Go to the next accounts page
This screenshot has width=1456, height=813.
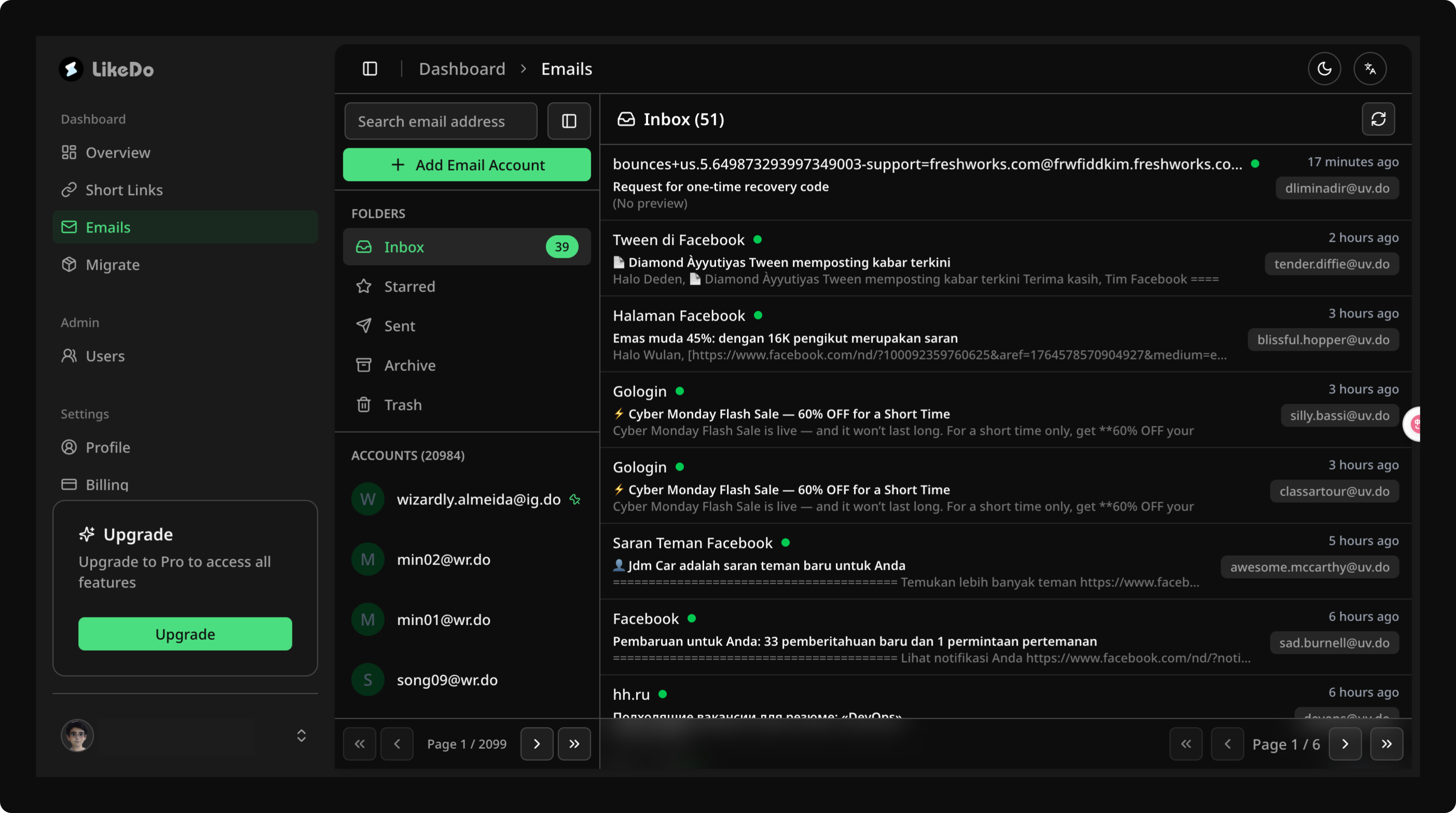(x=536, y=743)
